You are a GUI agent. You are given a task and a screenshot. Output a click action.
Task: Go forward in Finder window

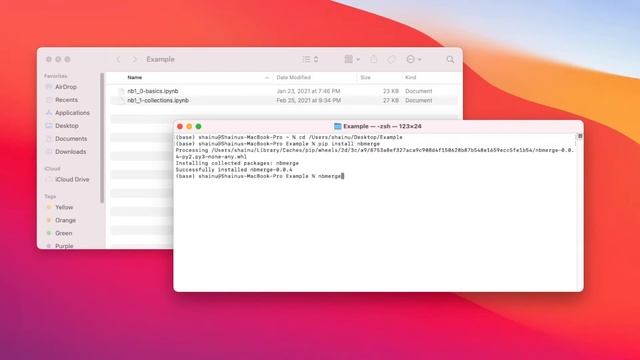(x=134, y=60)
